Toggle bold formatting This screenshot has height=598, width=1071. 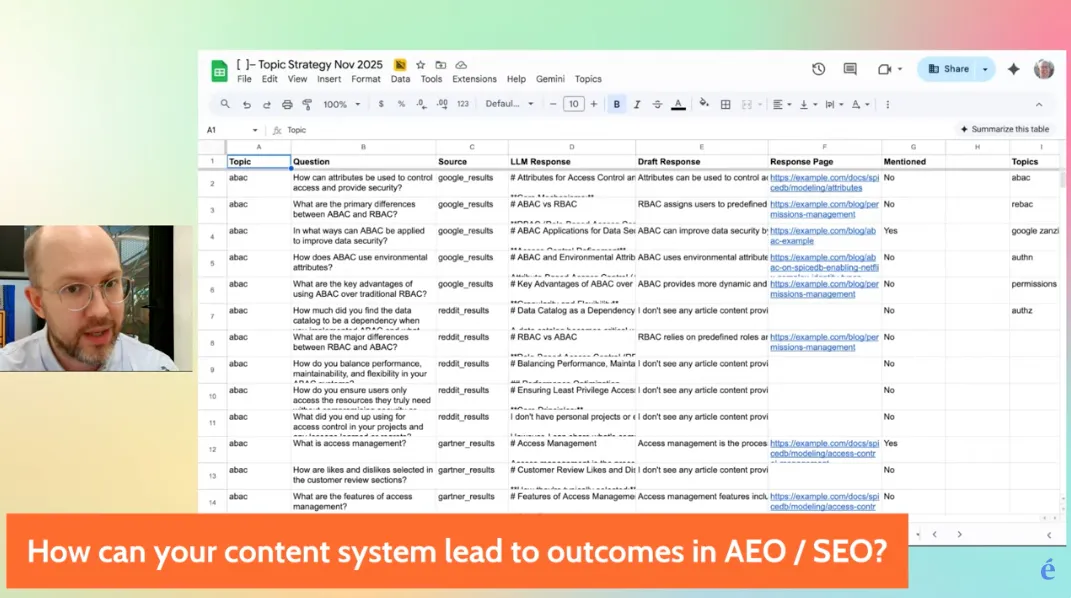tap(616, 104)
